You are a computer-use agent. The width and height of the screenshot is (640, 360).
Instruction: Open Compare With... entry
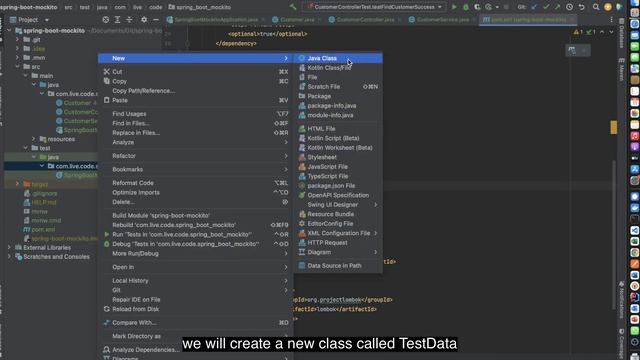coord(195,322)
